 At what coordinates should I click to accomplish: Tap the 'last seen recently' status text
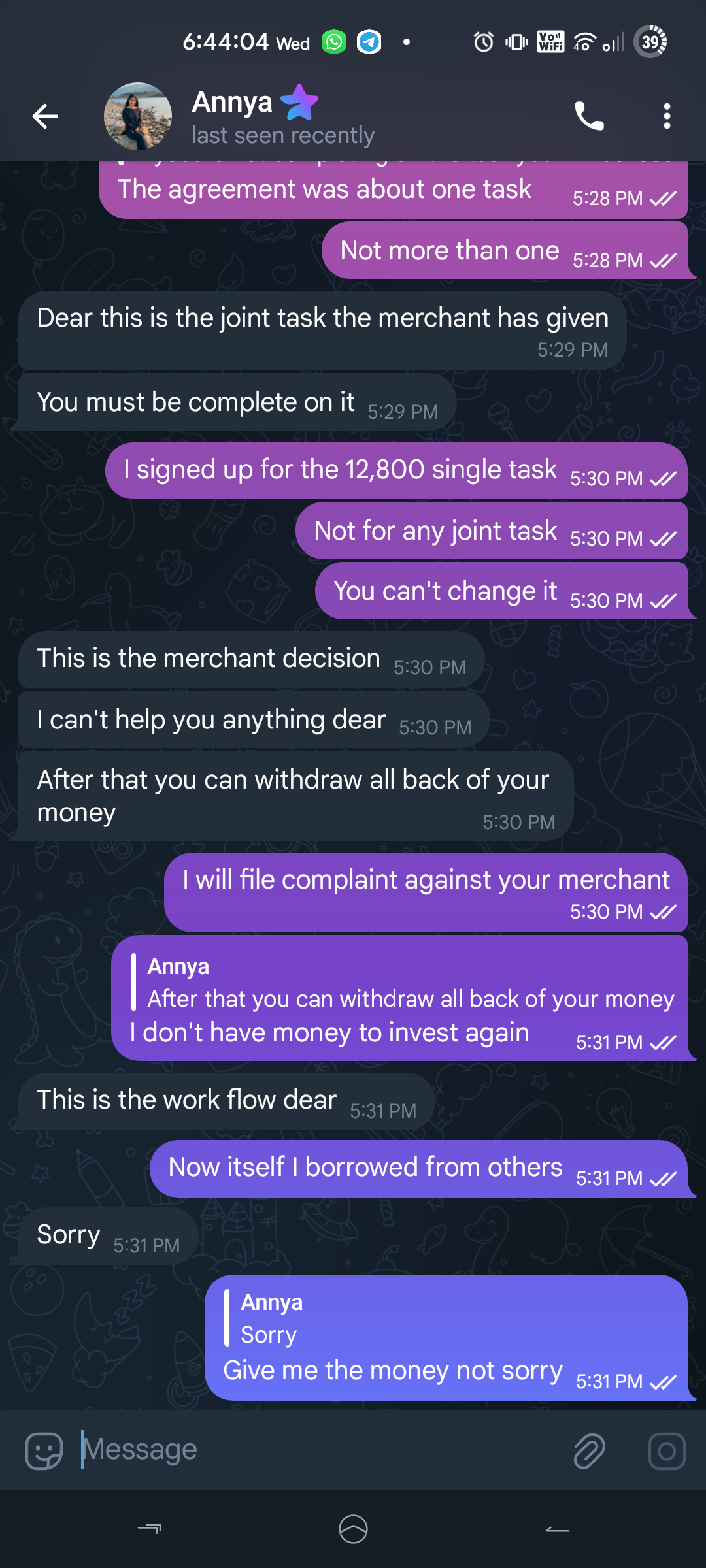pos(282,136)
